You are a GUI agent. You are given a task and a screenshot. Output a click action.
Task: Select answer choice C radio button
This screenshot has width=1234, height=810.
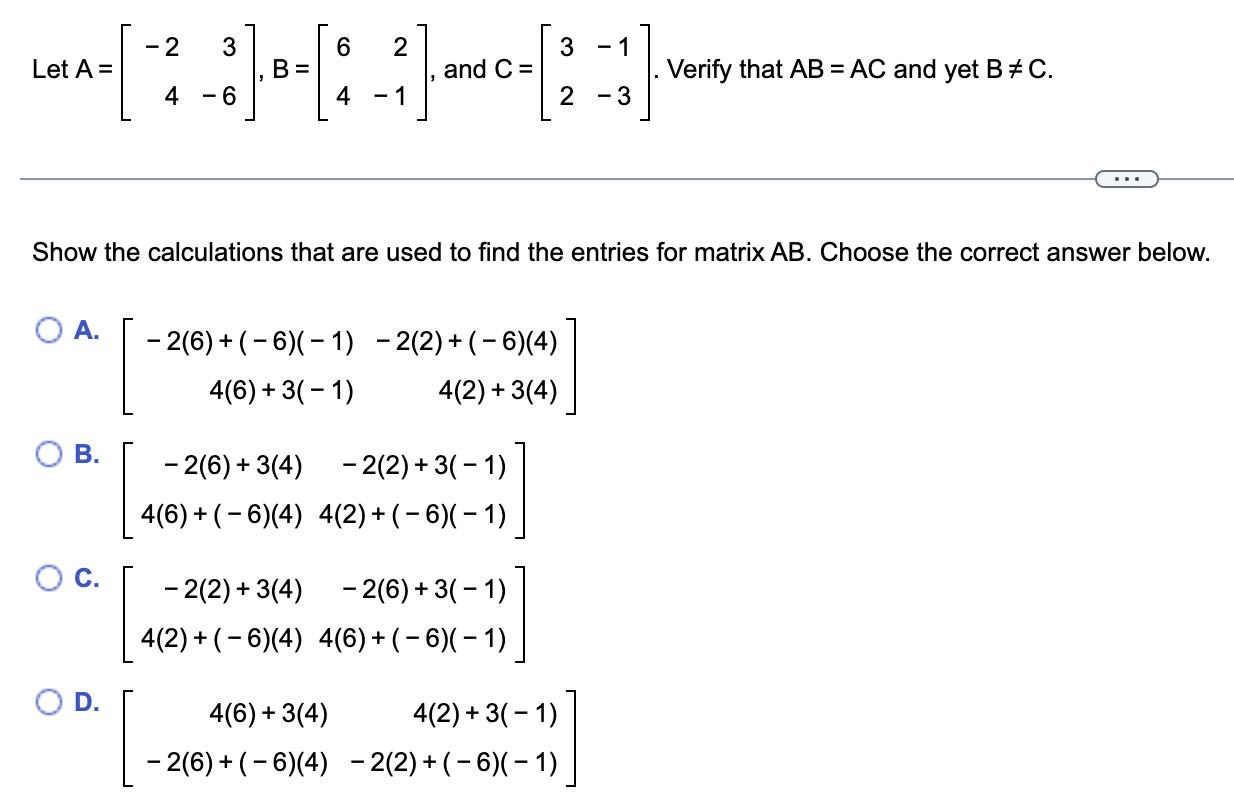(x=47, y=578)
